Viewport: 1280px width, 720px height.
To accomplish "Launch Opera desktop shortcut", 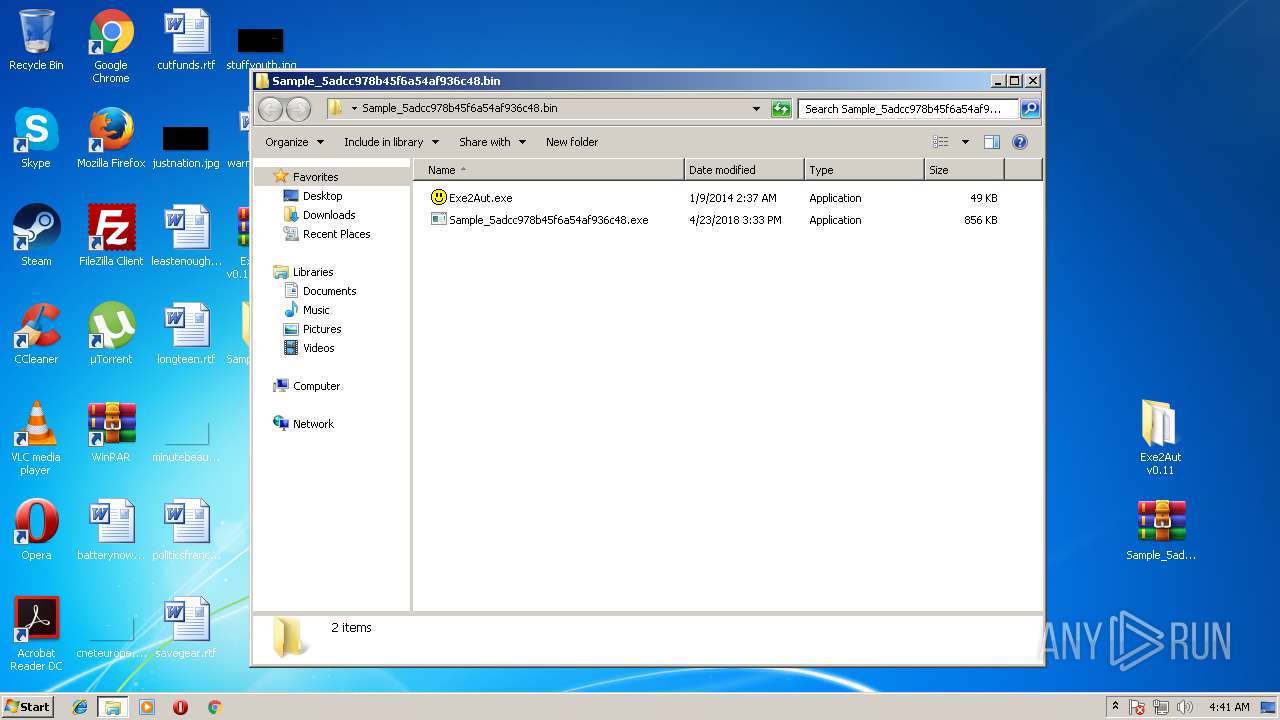I will click(36, 530).
